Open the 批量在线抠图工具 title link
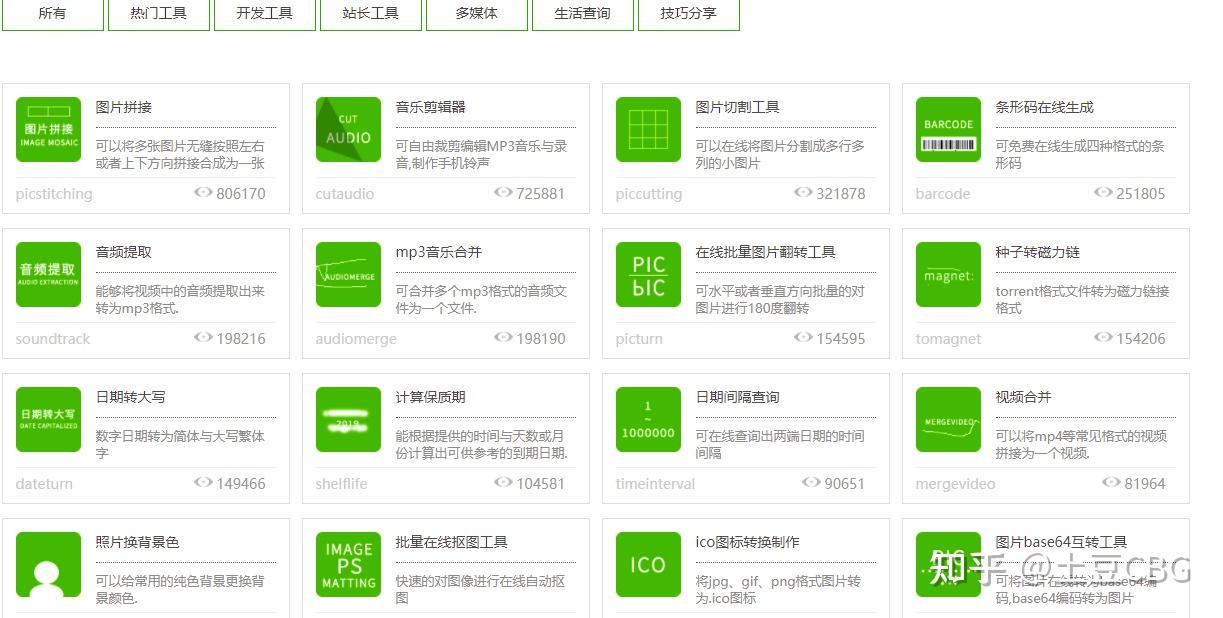Image resolution: width=1223 pixels, height=618 pixels. pyautogui.click(x=452, y=542)
